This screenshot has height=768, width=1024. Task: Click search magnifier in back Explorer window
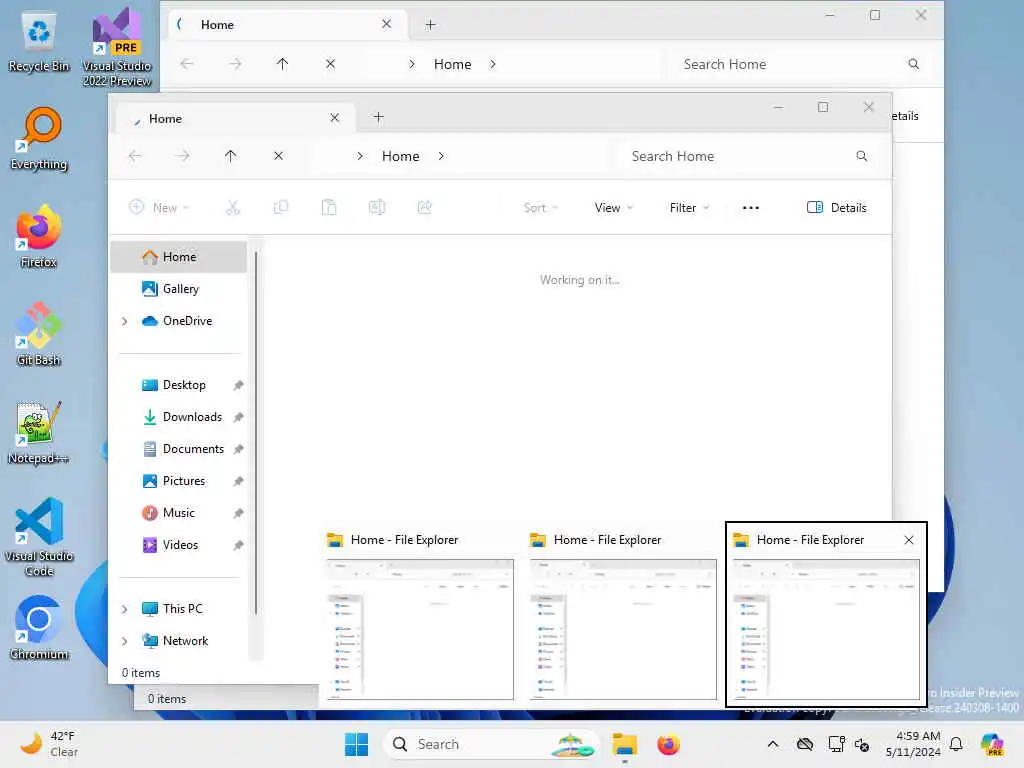(914, 64)
